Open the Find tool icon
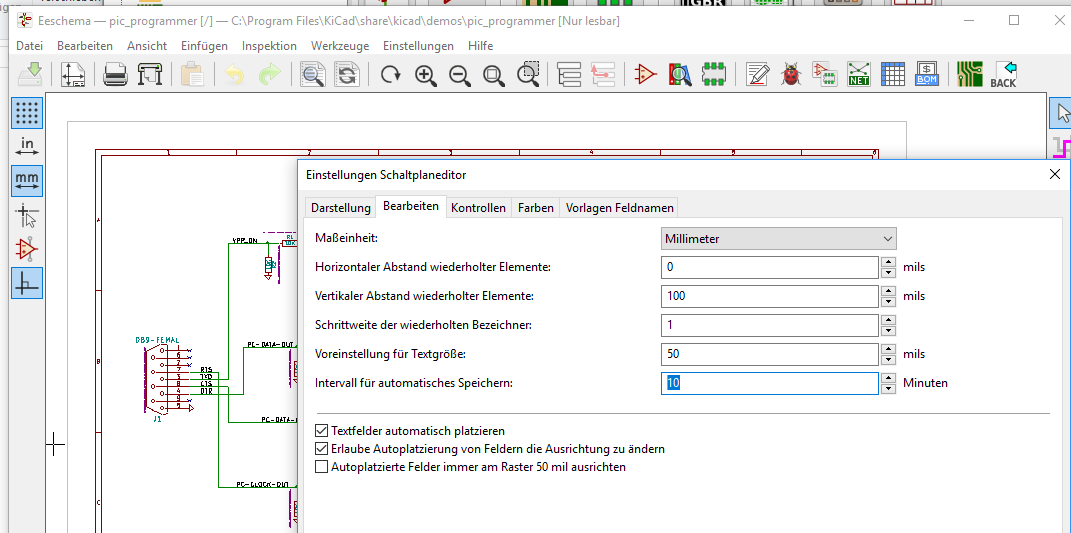Screen dimensions: 1071x533 coord(313,74)
